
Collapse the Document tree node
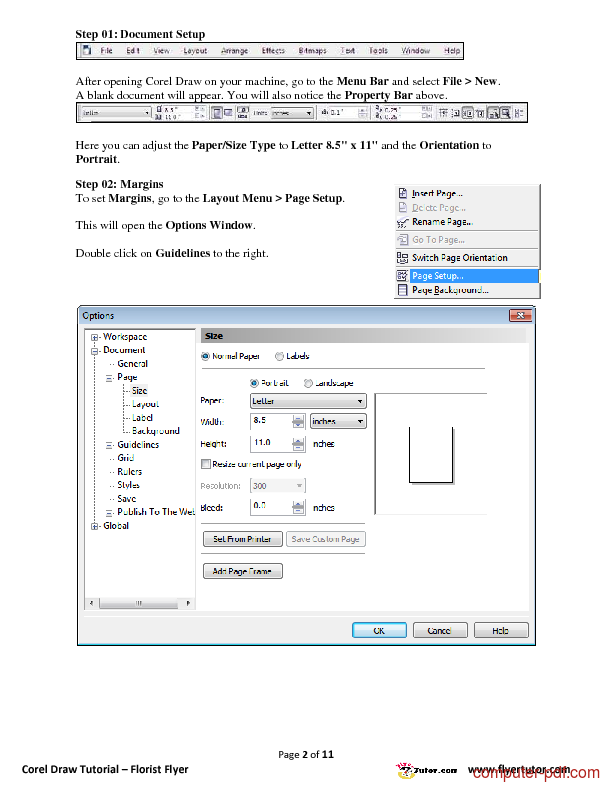click(x=94, y=351)
